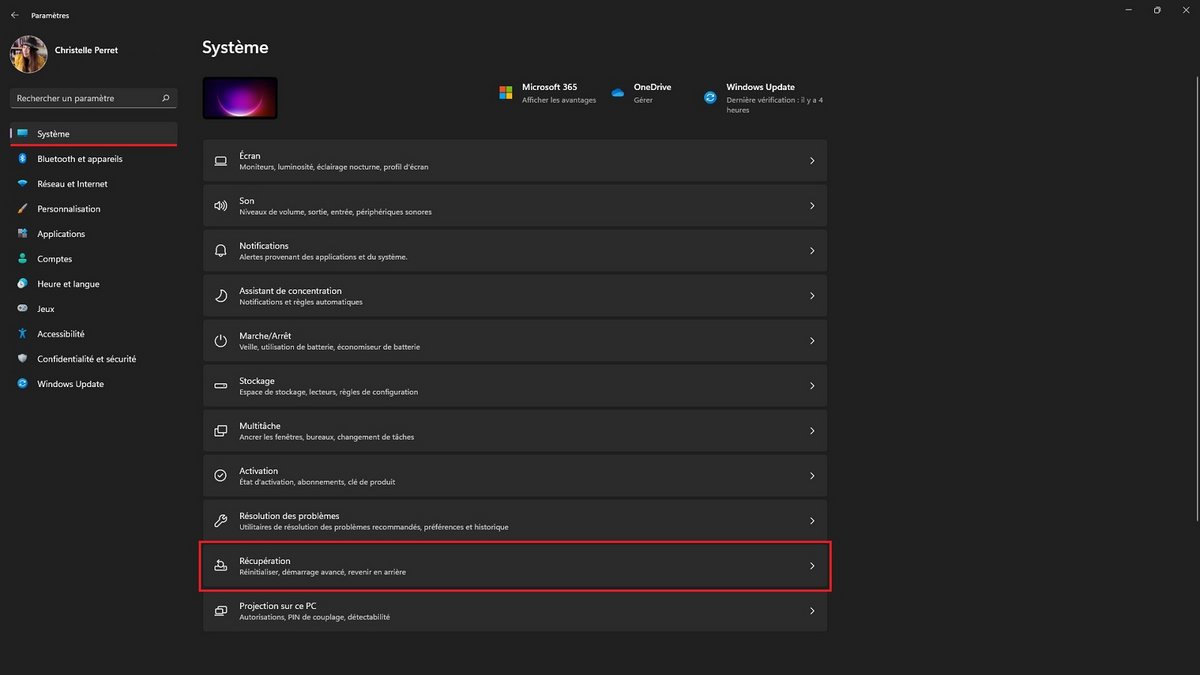Click the Jeux gamepad icon
This screenshot has height=675, width=1200.
coord(22,309)
